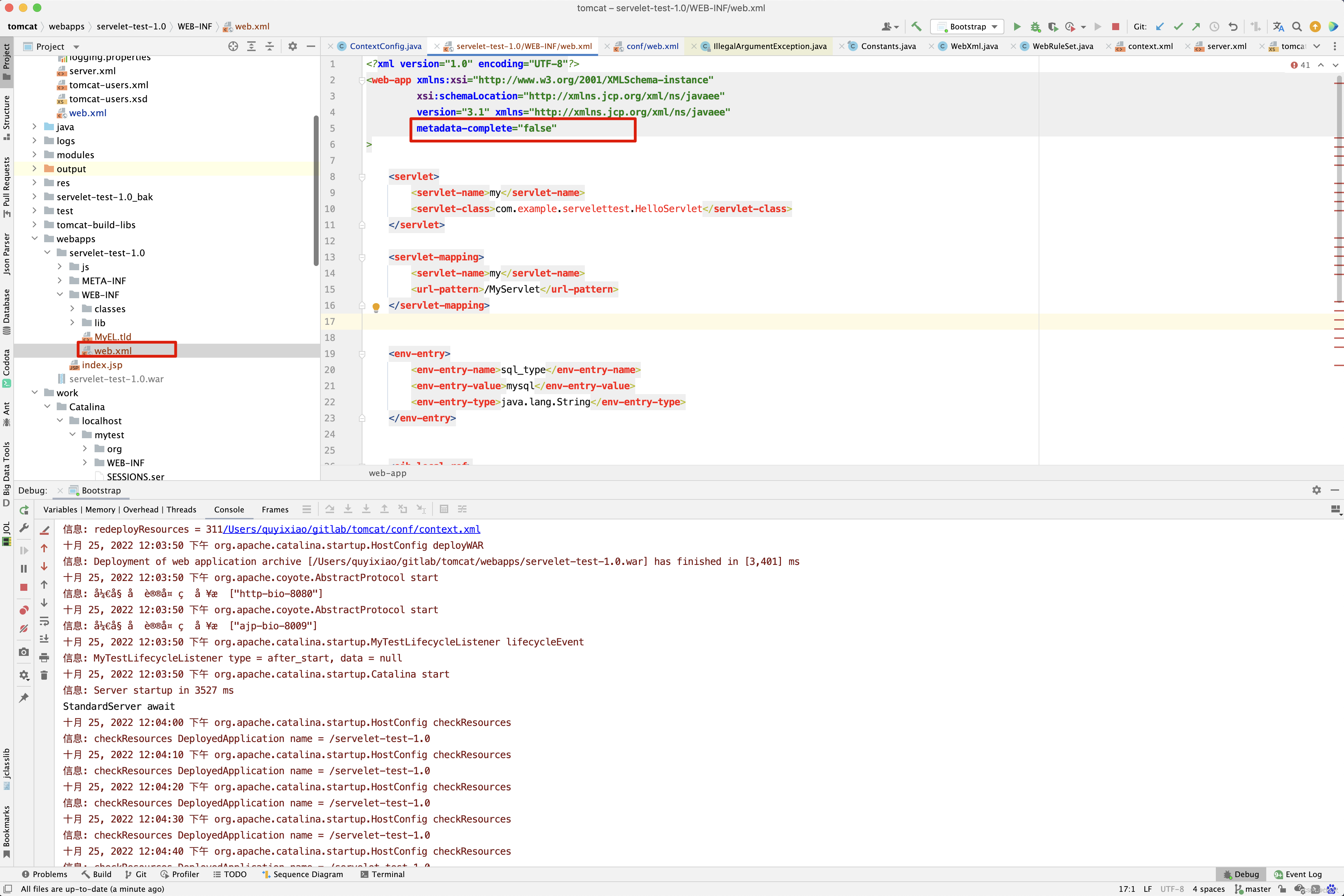This screenshot has height=896, width=1344.
Task: Click Git update project arrow icon
Action: [x=1159, y=26]
